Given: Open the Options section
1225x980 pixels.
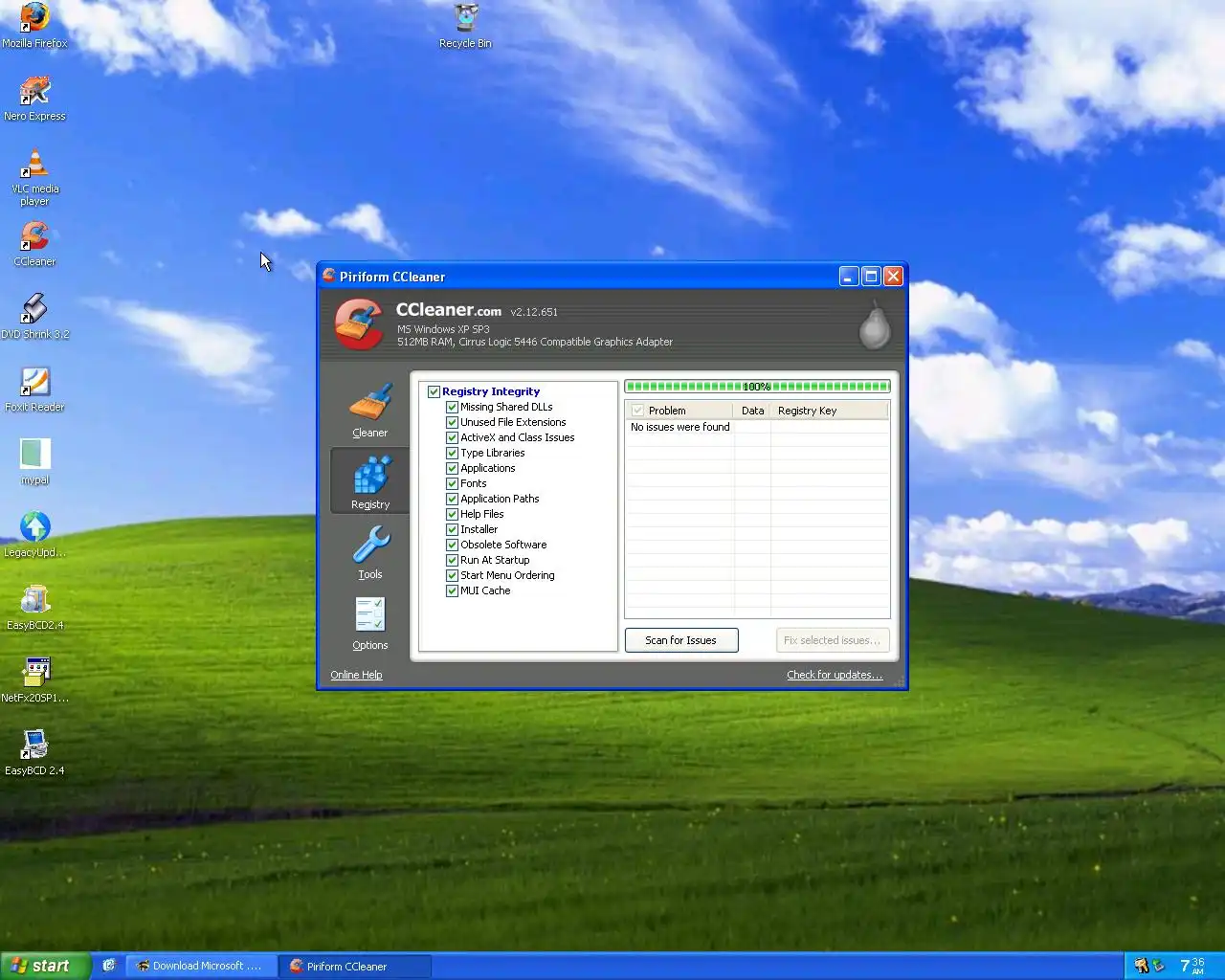Looking at the screenshot, I should [x=369, y=623].
